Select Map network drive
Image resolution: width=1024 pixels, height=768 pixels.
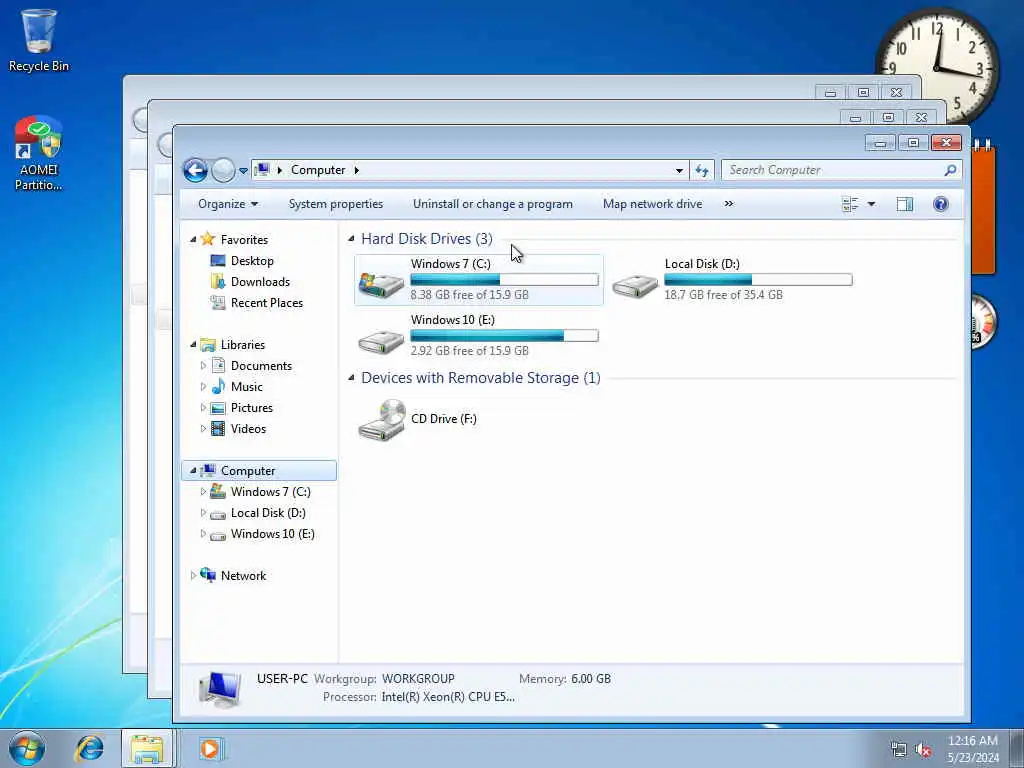(x=652, y=204)
